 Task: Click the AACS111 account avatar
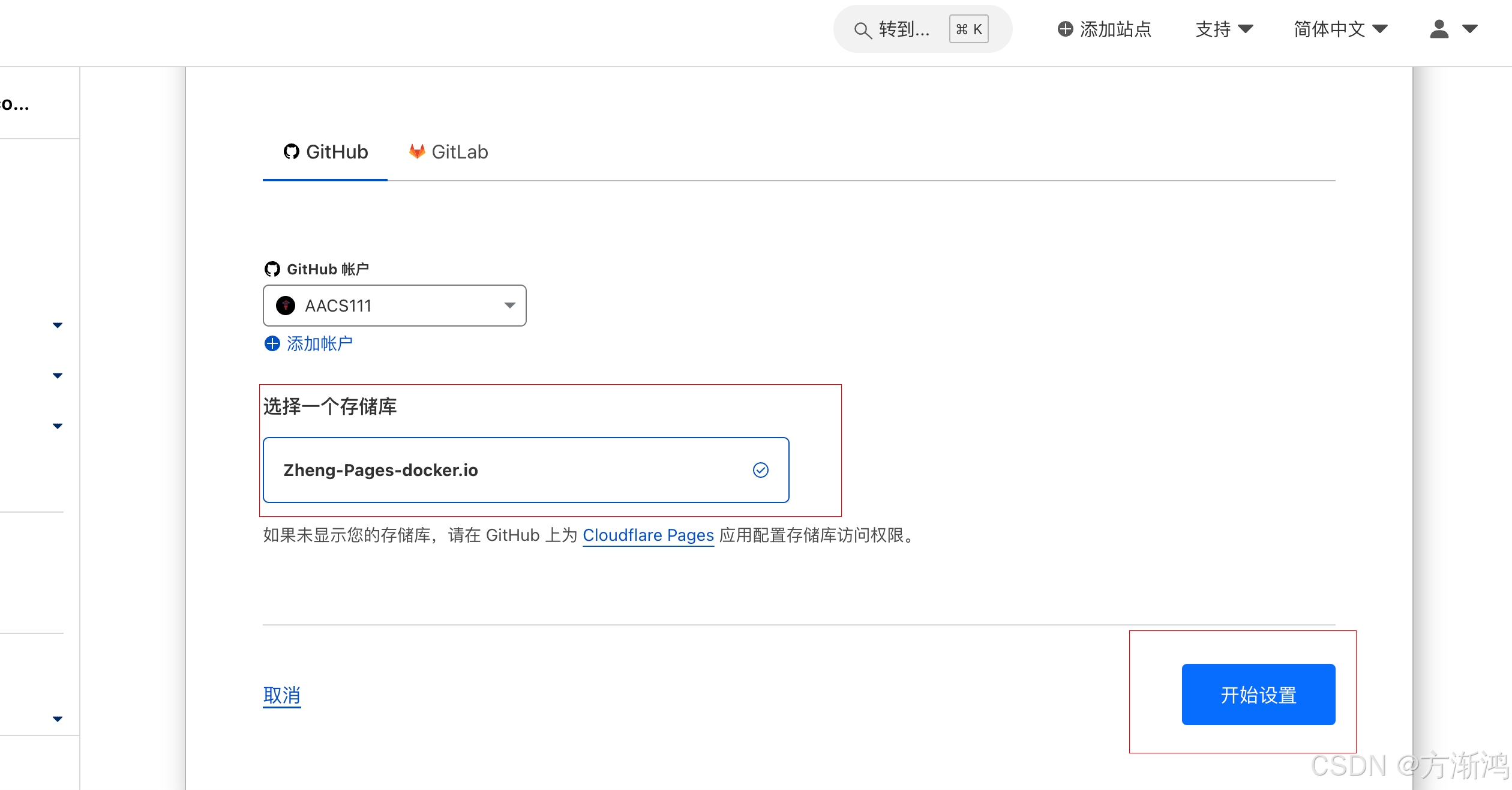(x=286, y=306)
